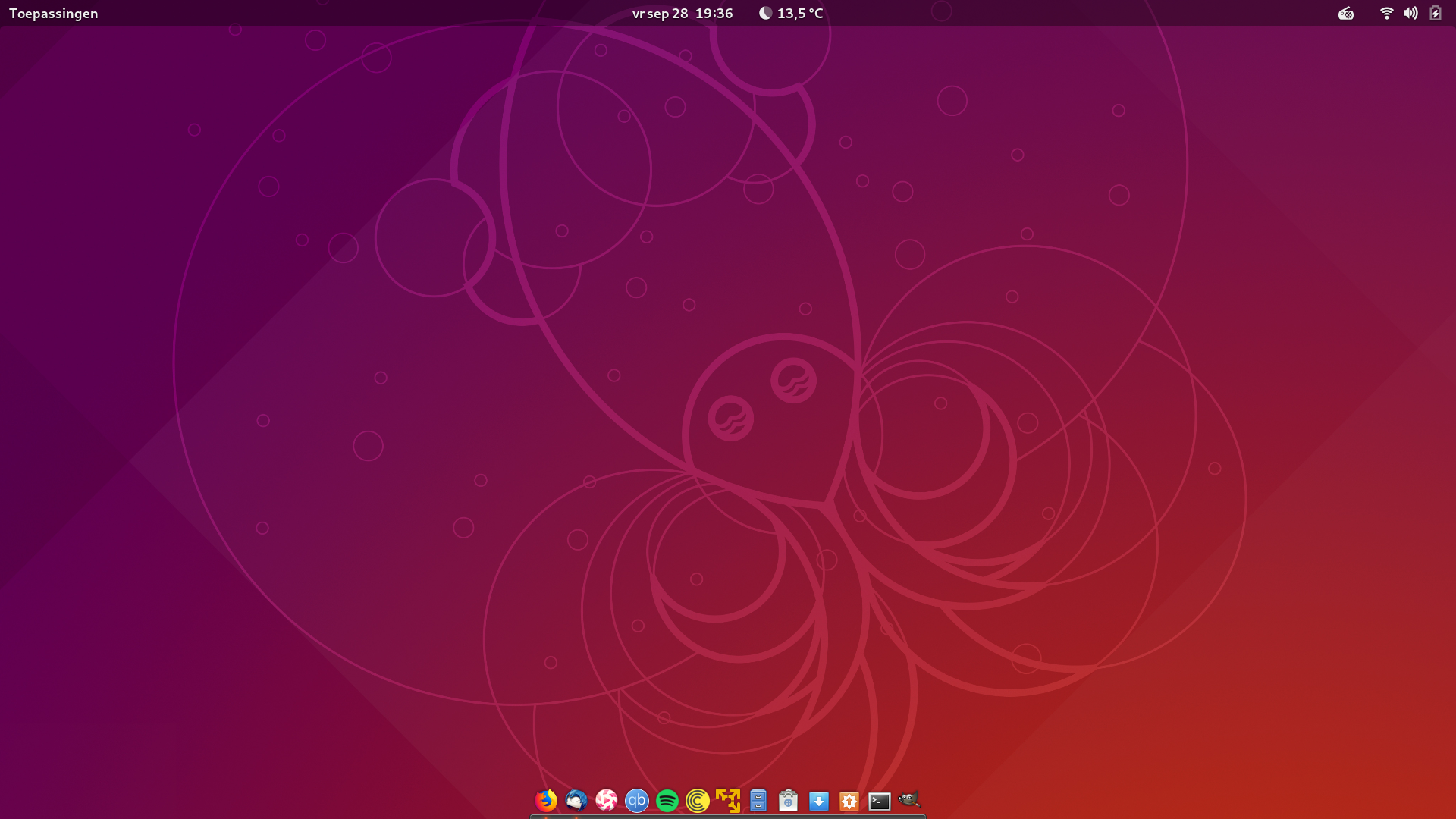Open the battery charging indicator

tap(1436, 13)
